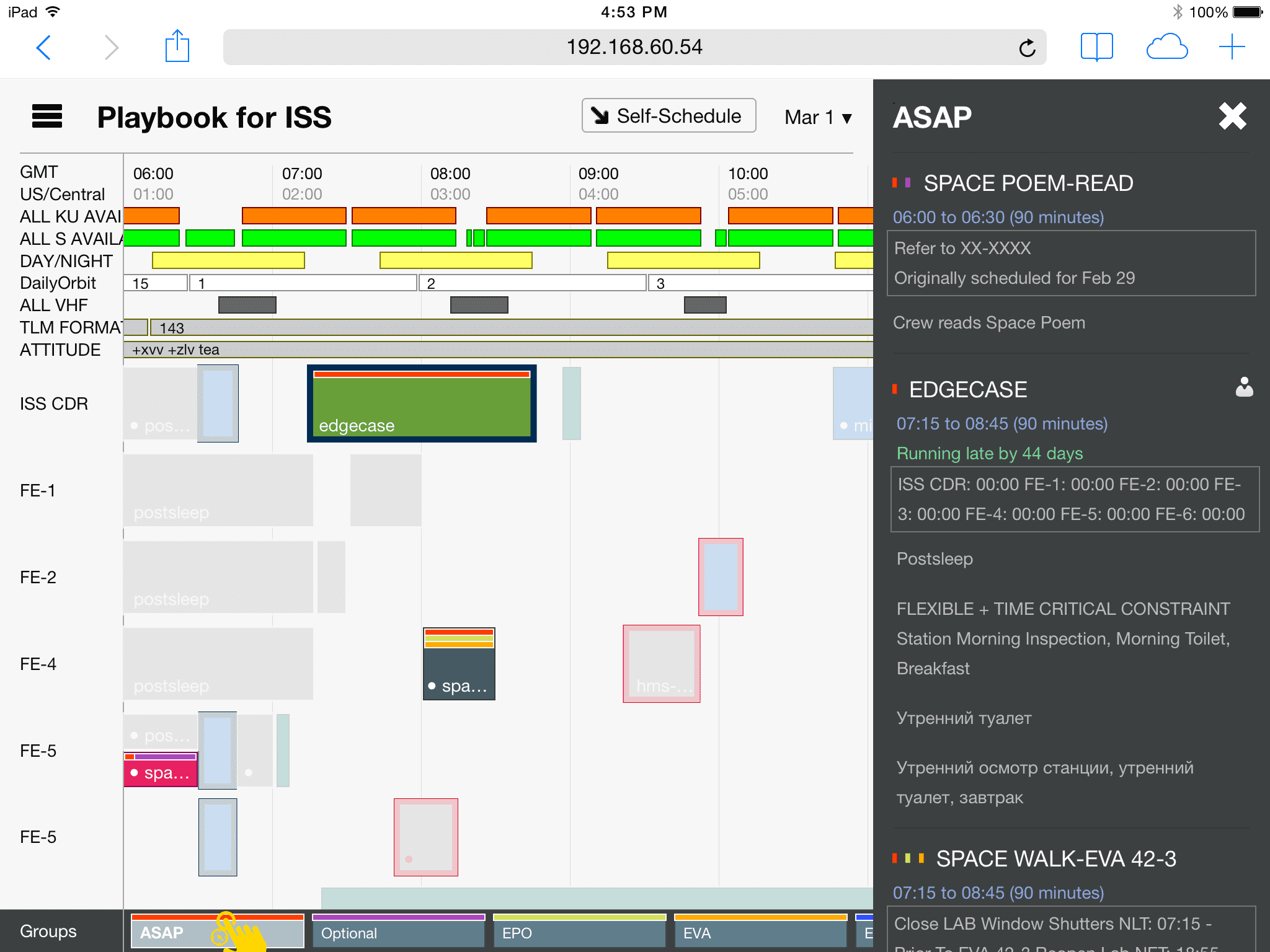Open the Playbook hamburger menu
Image resolution: width=1270 pixels, height=952 pixels.
tap(47, 116)
